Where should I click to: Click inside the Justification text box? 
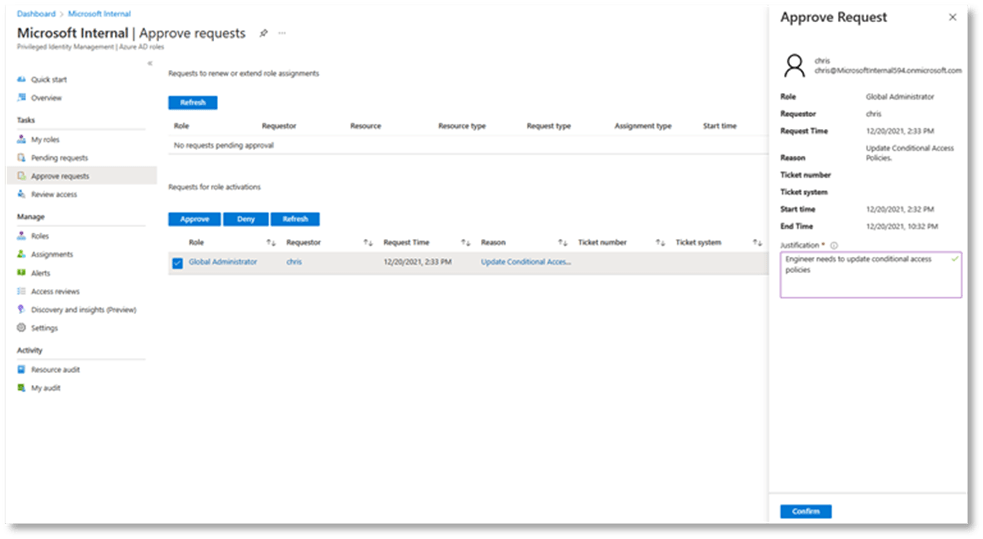(x=870, y=275)
